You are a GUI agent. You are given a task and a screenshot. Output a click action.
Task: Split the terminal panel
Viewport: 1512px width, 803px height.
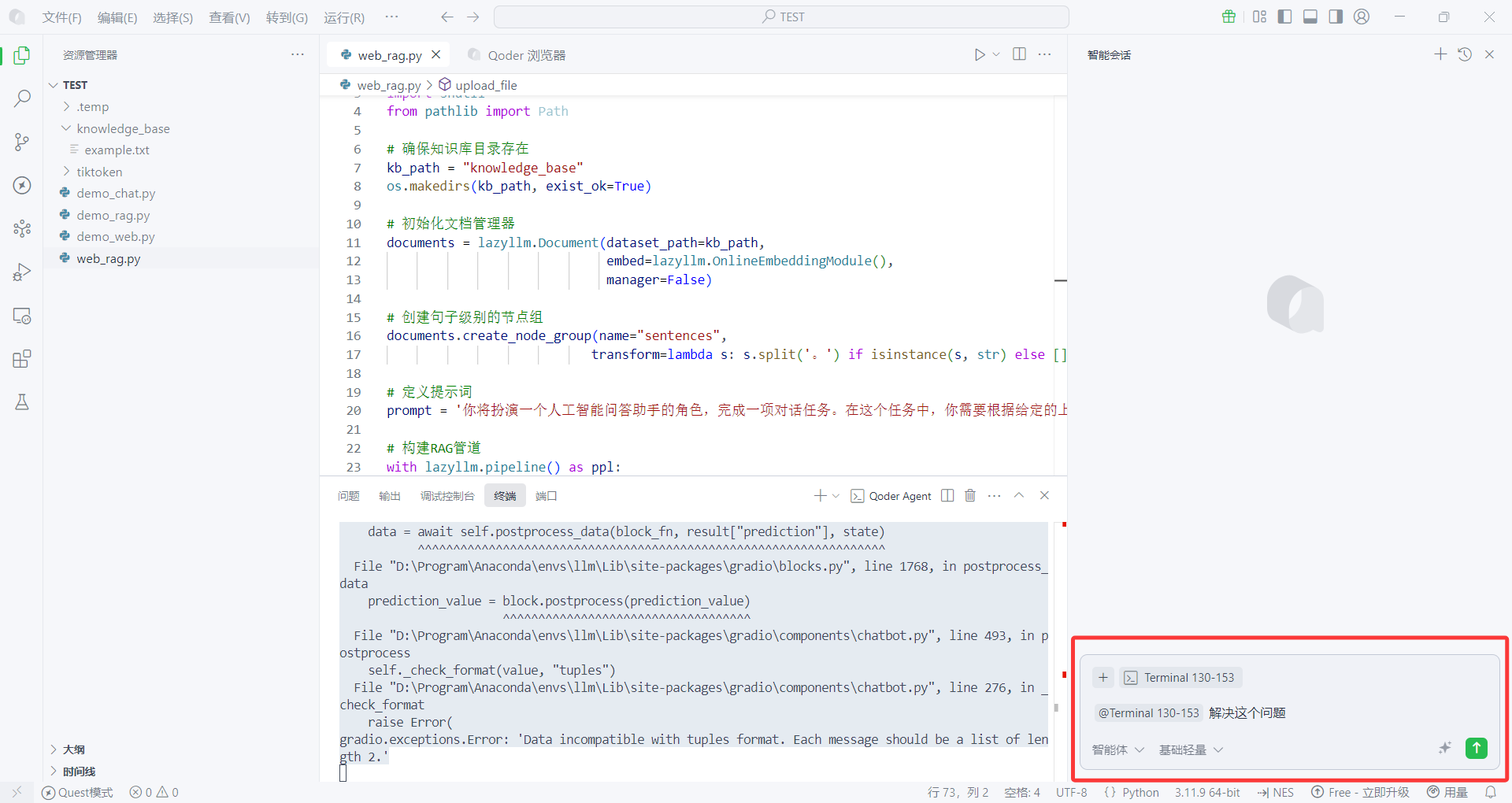point(947,495)
